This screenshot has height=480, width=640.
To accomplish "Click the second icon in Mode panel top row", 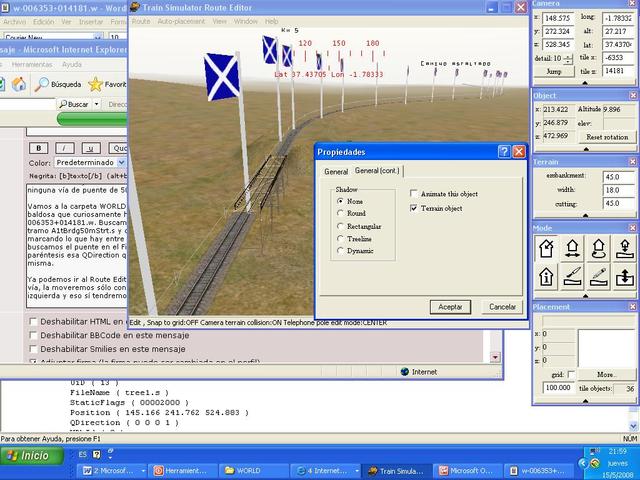I will click(x=574, y=248).
